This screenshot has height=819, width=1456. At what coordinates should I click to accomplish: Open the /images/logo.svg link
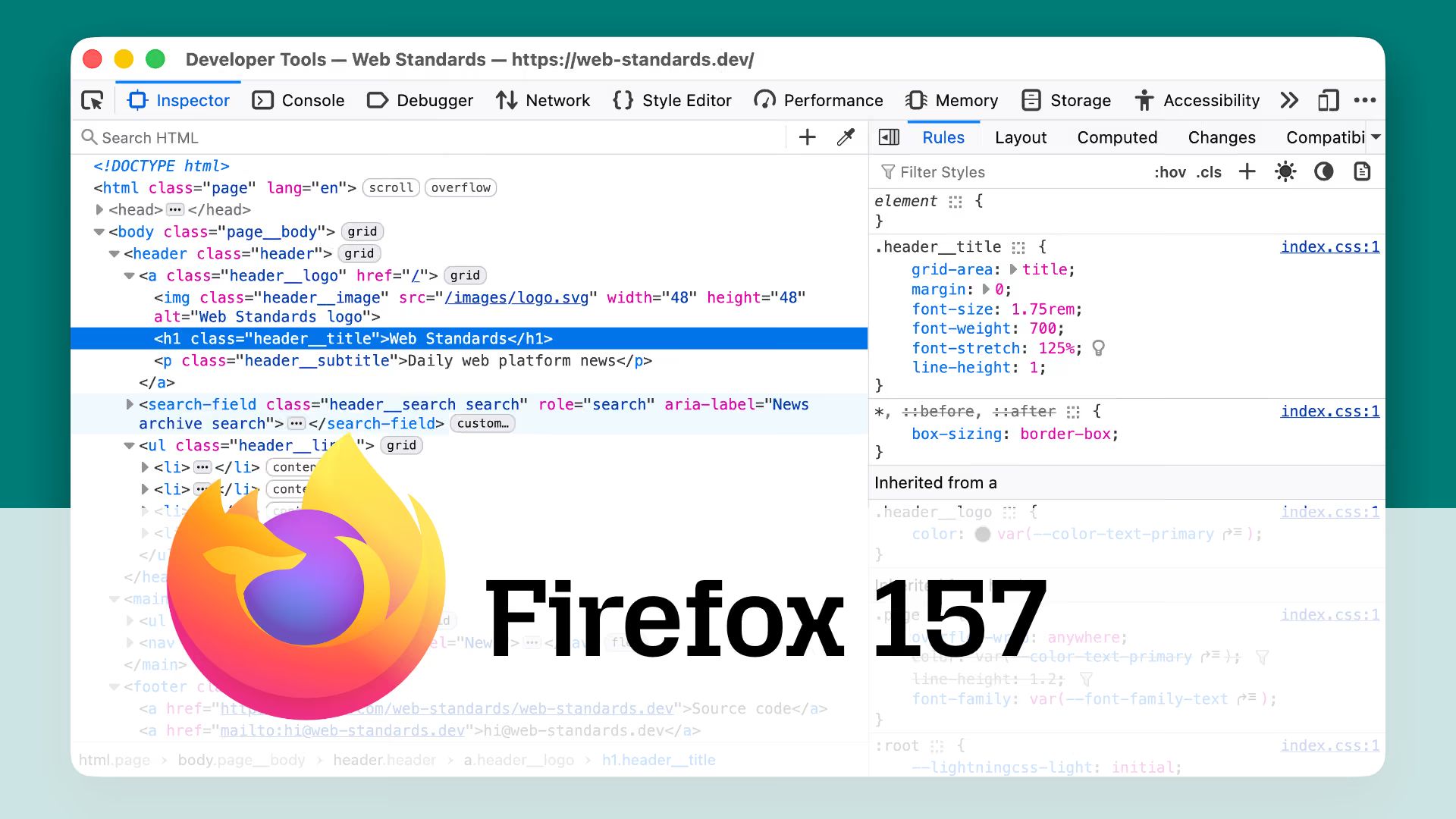[516, 297]
